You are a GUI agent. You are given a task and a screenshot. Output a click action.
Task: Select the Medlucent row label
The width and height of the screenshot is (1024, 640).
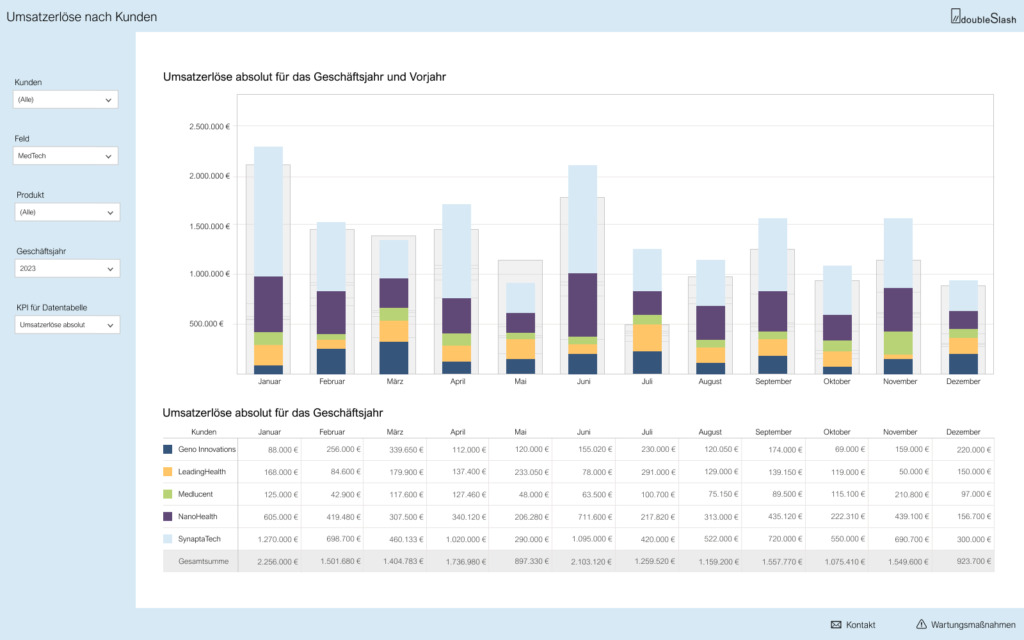point(195,494)
